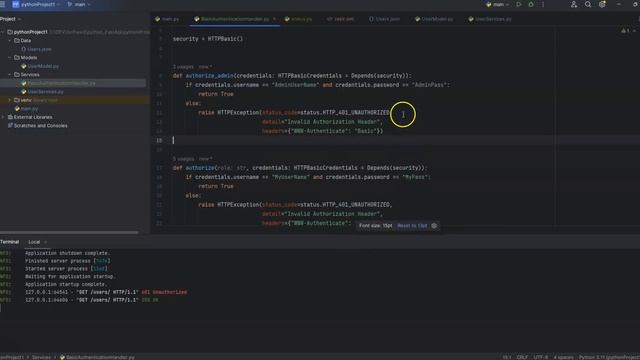Click the External Libraries icon
Image resolution: width=640 pixels, height=360 pixels.
pos(10,117)
